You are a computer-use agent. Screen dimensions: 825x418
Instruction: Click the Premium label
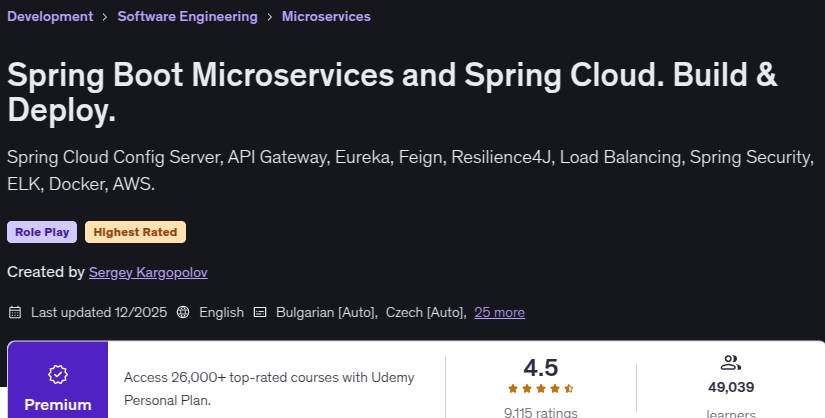[x=58, y=405]
